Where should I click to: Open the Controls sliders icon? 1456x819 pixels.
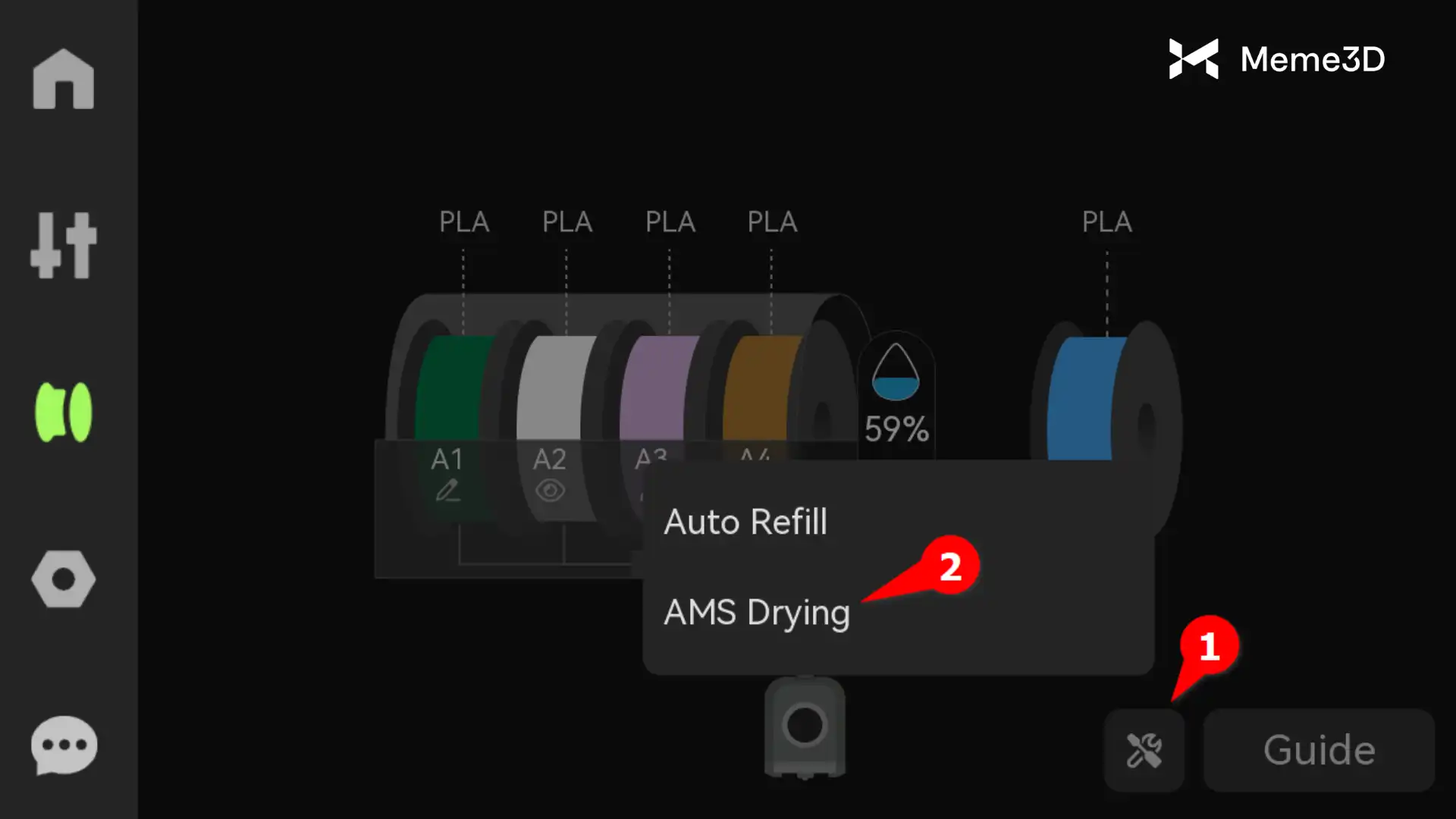point(64,245)
